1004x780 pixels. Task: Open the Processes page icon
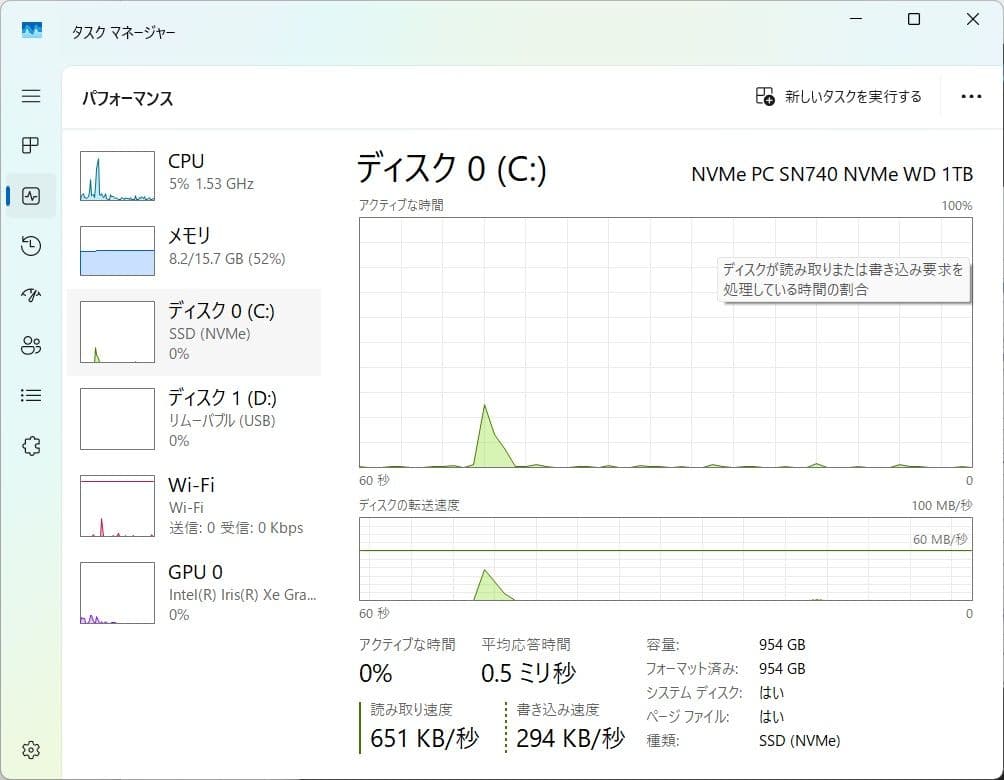30,145
